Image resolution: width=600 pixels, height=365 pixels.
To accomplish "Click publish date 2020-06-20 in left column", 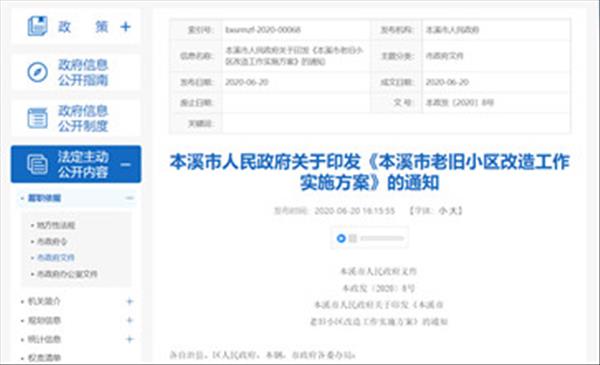I will 247,82.
